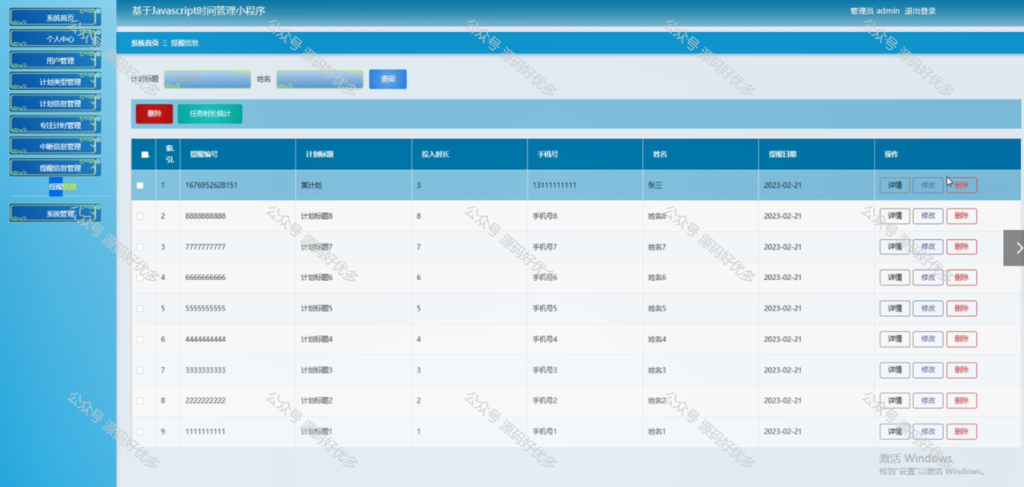The height and width of the screenshot is (487, 1024).
Task: Click 删除 for 姓名6 row
Action: 961,277
